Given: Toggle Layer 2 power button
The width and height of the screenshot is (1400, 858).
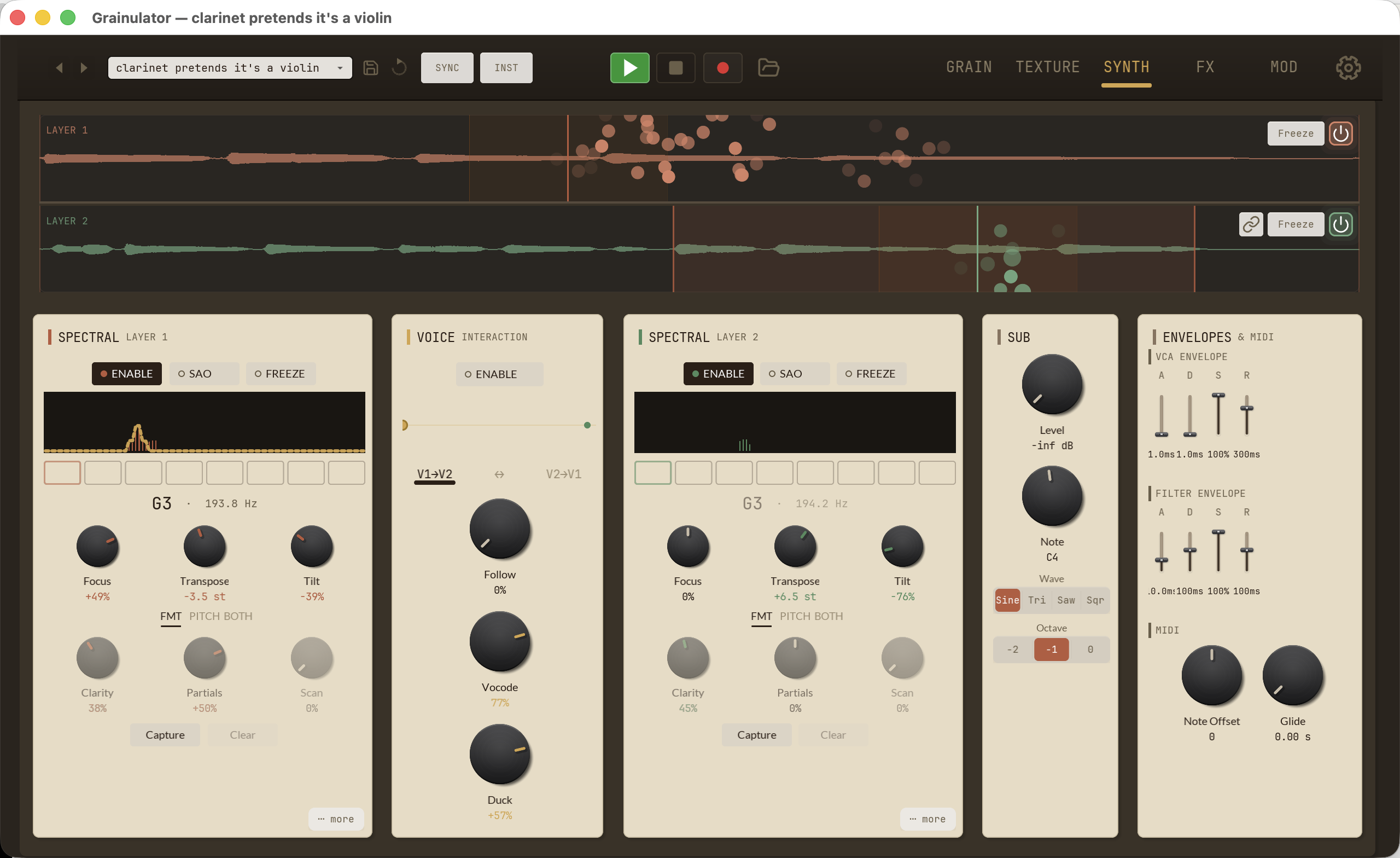Looking at the screenshot, I should [x=1340, y=224].
